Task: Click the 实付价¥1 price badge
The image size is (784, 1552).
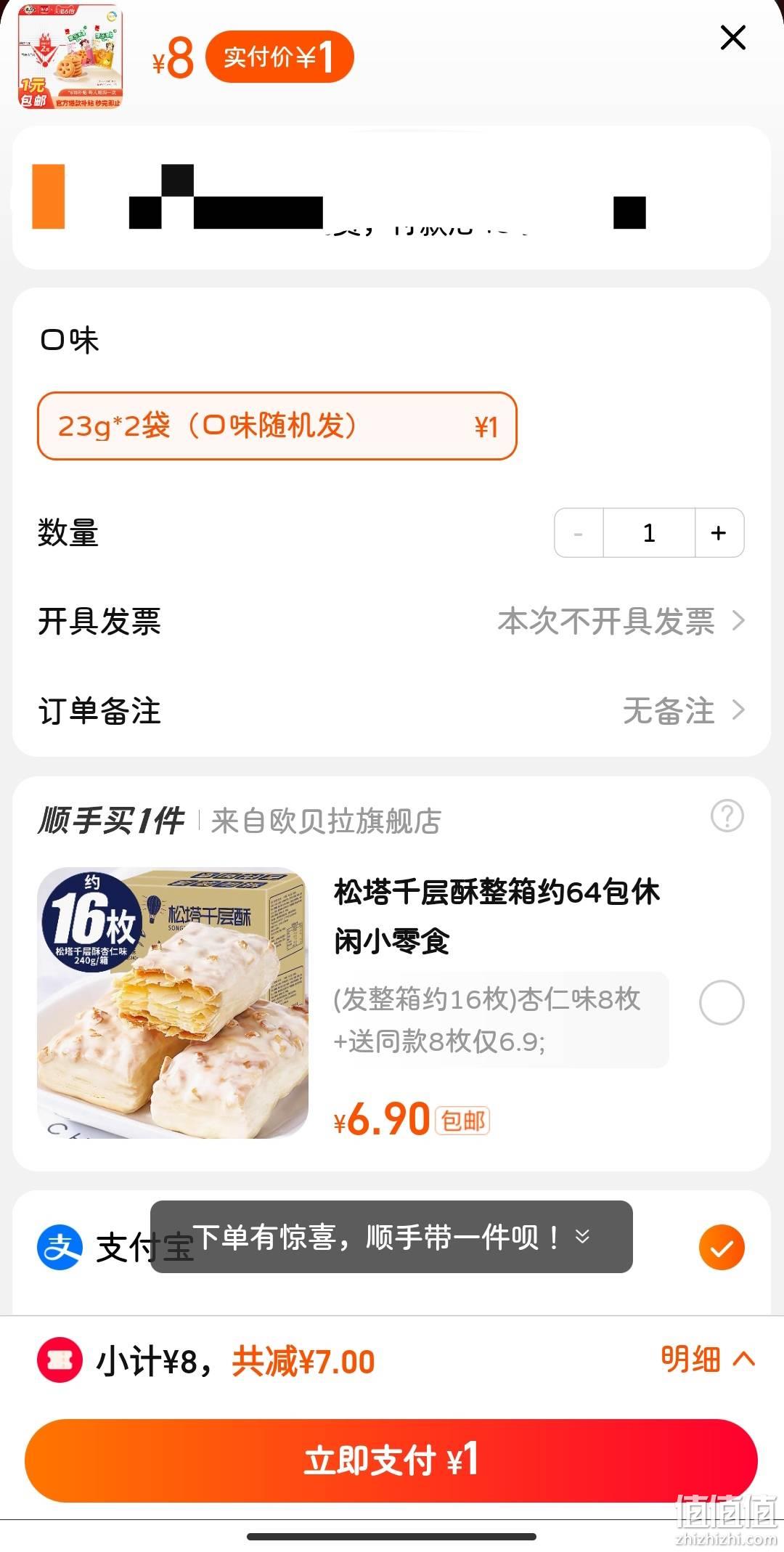Action: pos(279,57)
